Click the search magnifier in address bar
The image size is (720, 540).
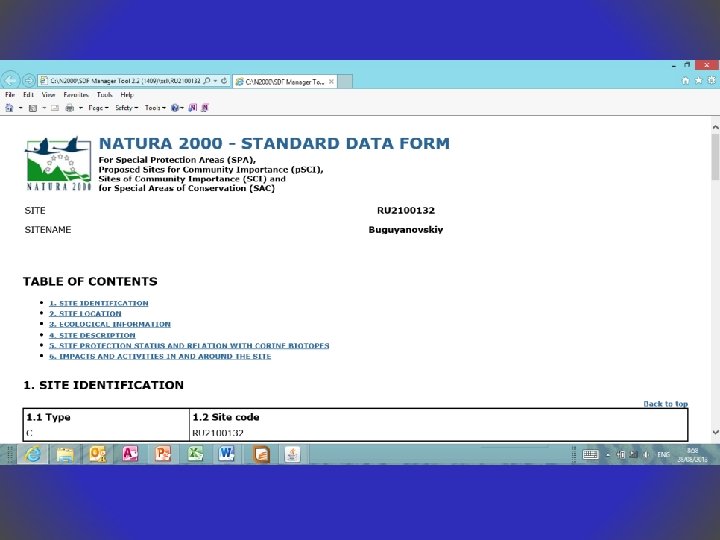[207, 81]
